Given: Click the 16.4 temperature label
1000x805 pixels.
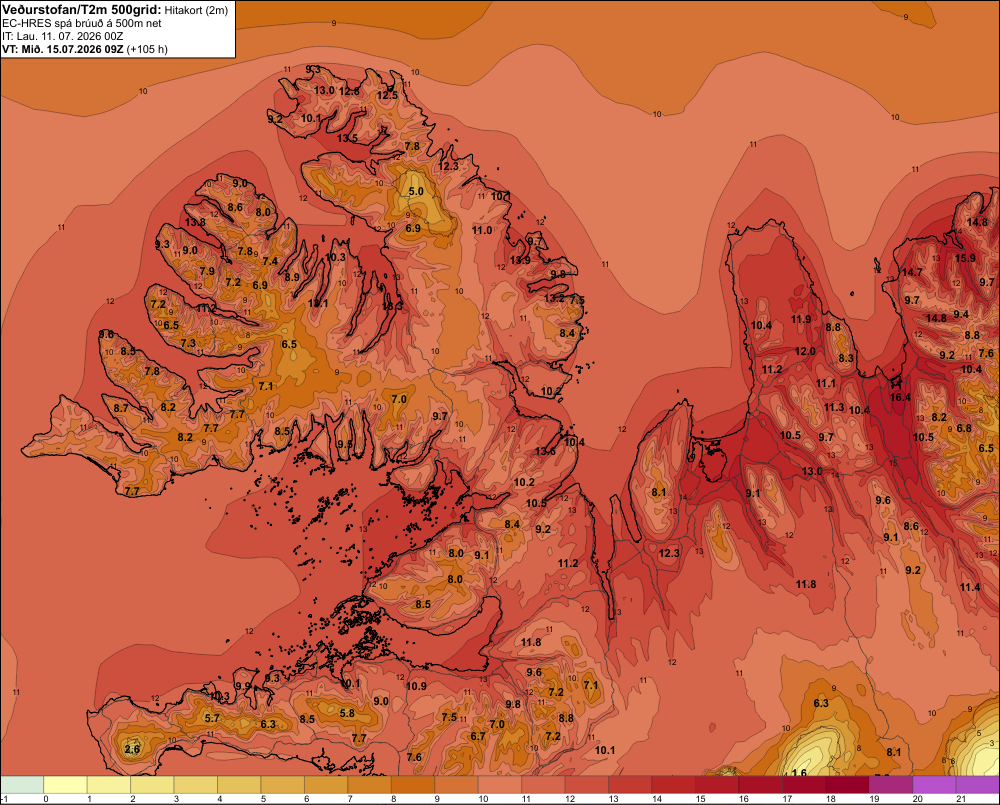Looking at the screenshot, I should 900,397.
